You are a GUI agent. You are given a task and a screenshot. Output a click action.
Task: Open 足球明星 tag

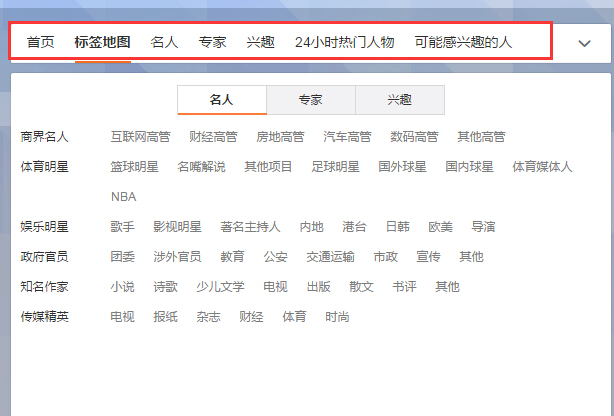tap(336, 167)
